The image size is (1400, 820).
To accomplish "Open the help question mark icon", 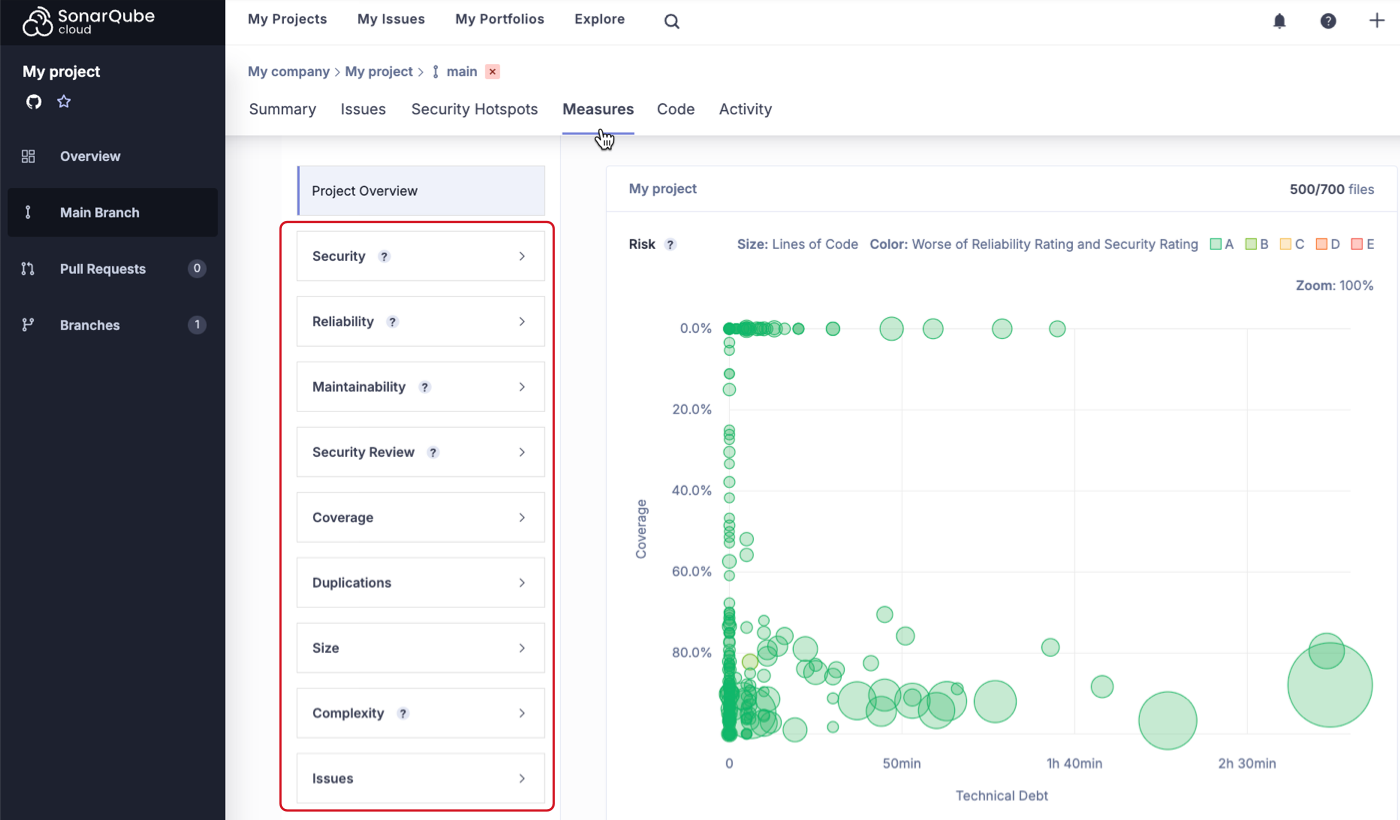I will (x=1328, y=21).
